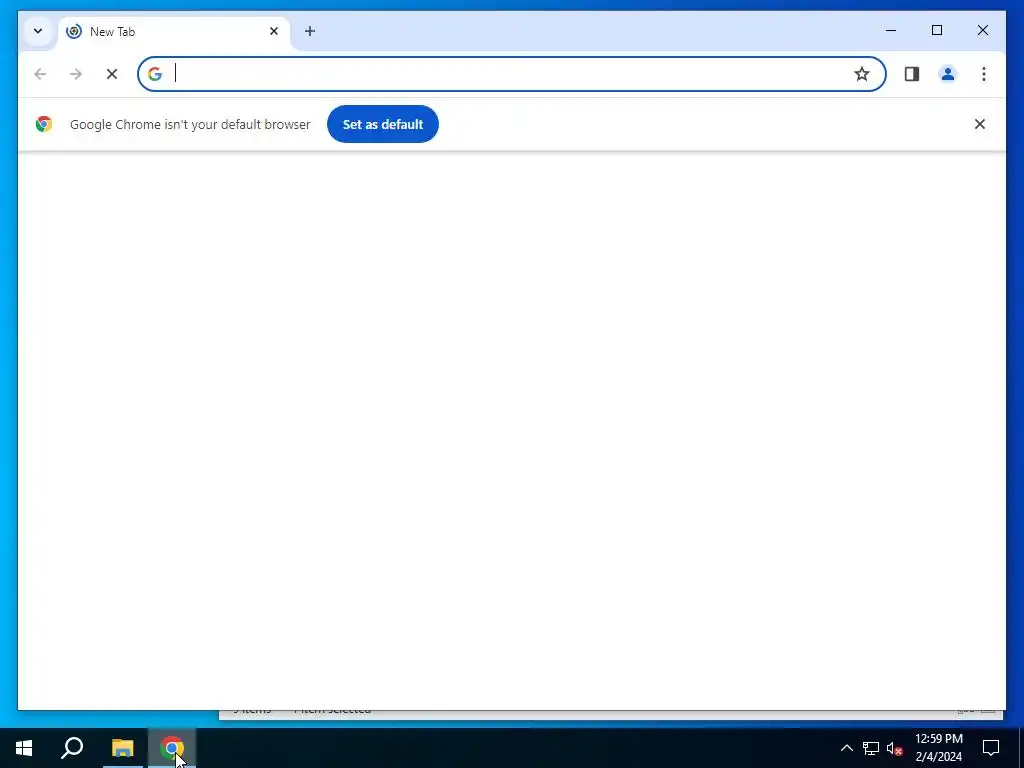Open the network status tray icon
Image resolution: width=1024 pixels, height=768 pixels.
tap(871, 748)
